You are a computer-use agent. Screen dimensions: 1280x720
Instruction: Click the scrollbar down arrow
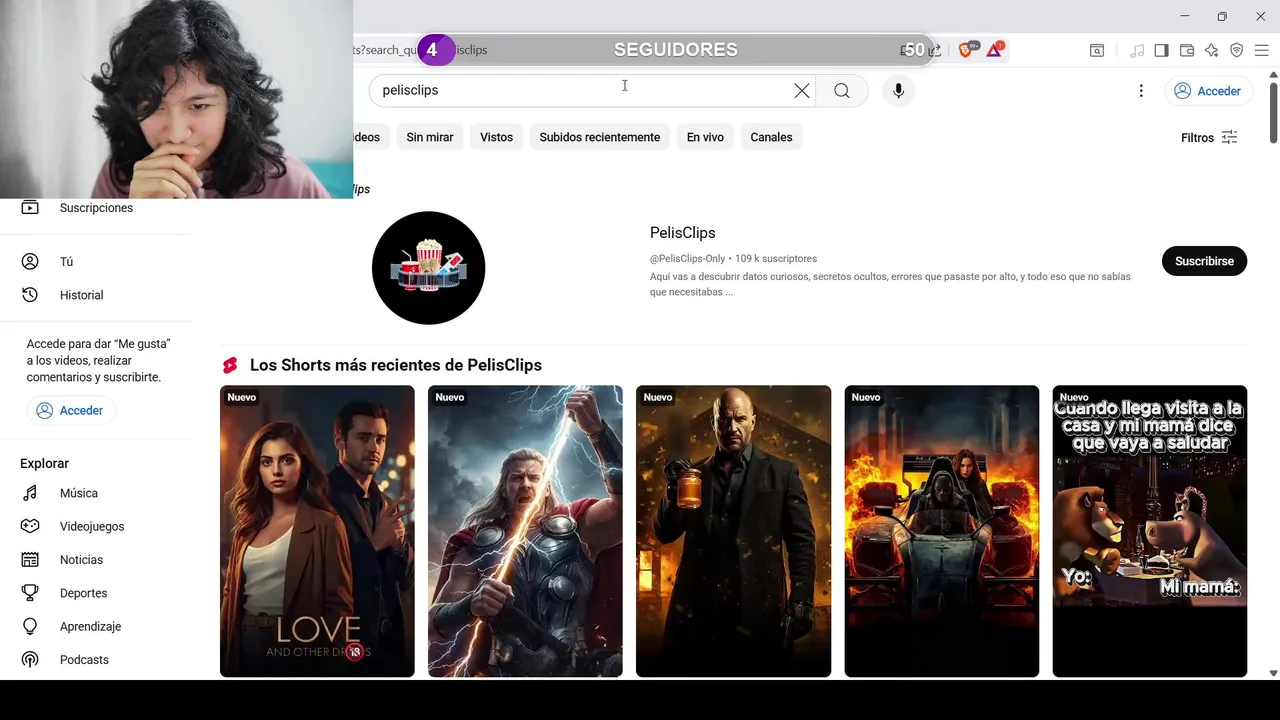click(1273, 673)
